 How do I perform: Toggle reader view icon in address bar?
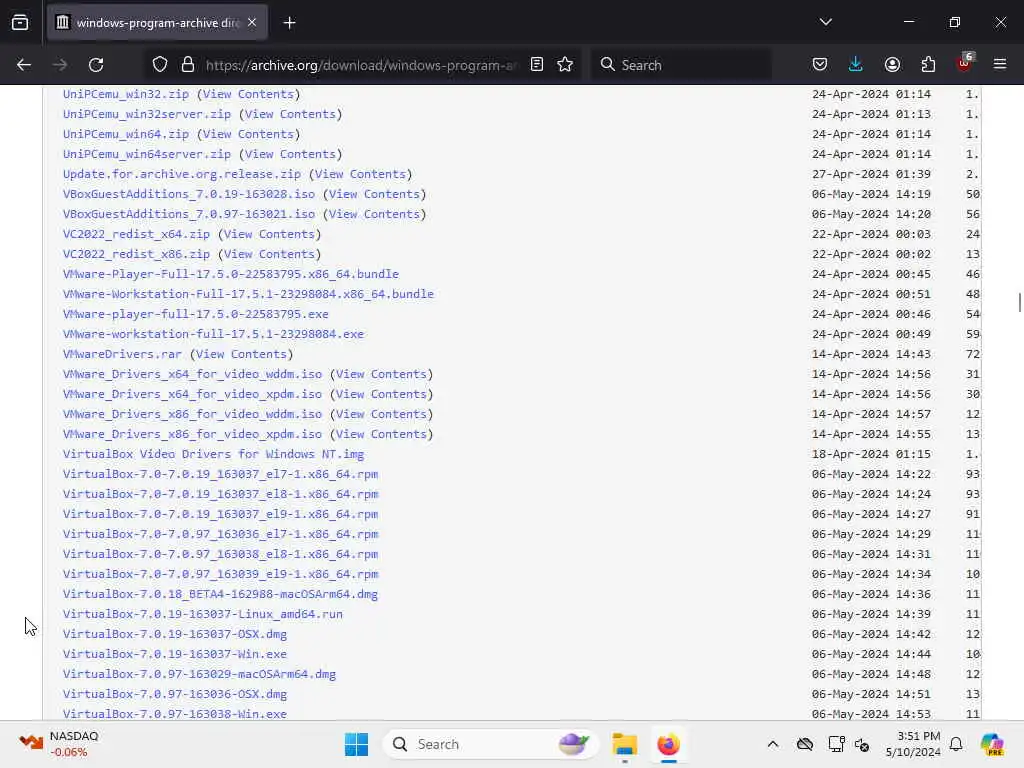coord(537,65)
